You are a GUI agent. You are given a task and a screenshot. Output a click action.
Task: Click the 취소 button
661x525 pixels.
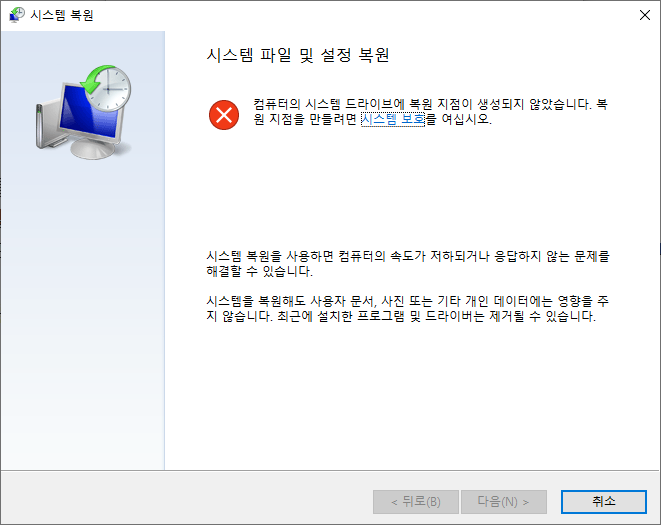[604, 501]
